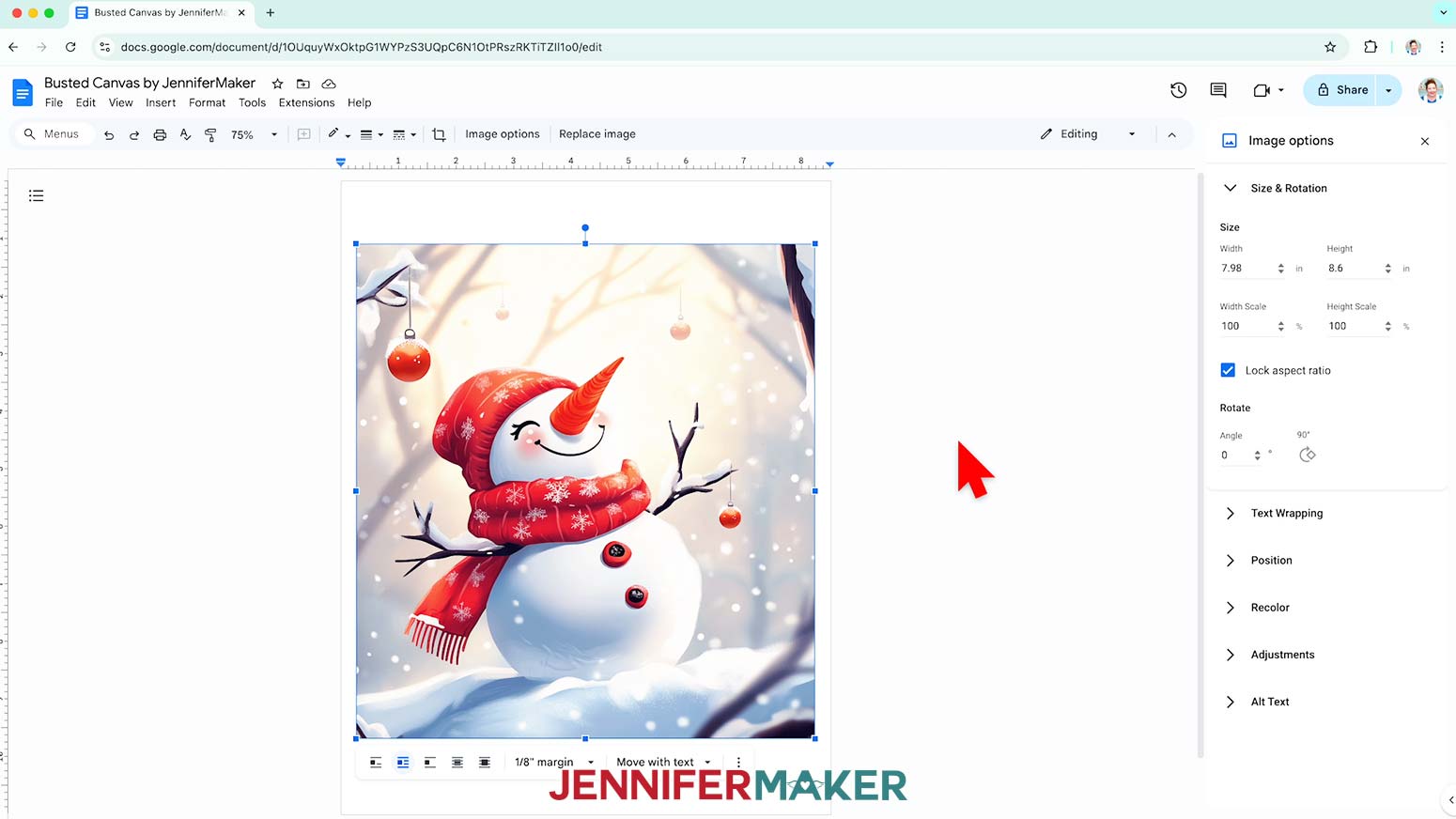Hide the menus with collapse chevron
Image resolution: width=1456 pixels, height=819 pixels.
[x=1171, y=134]
